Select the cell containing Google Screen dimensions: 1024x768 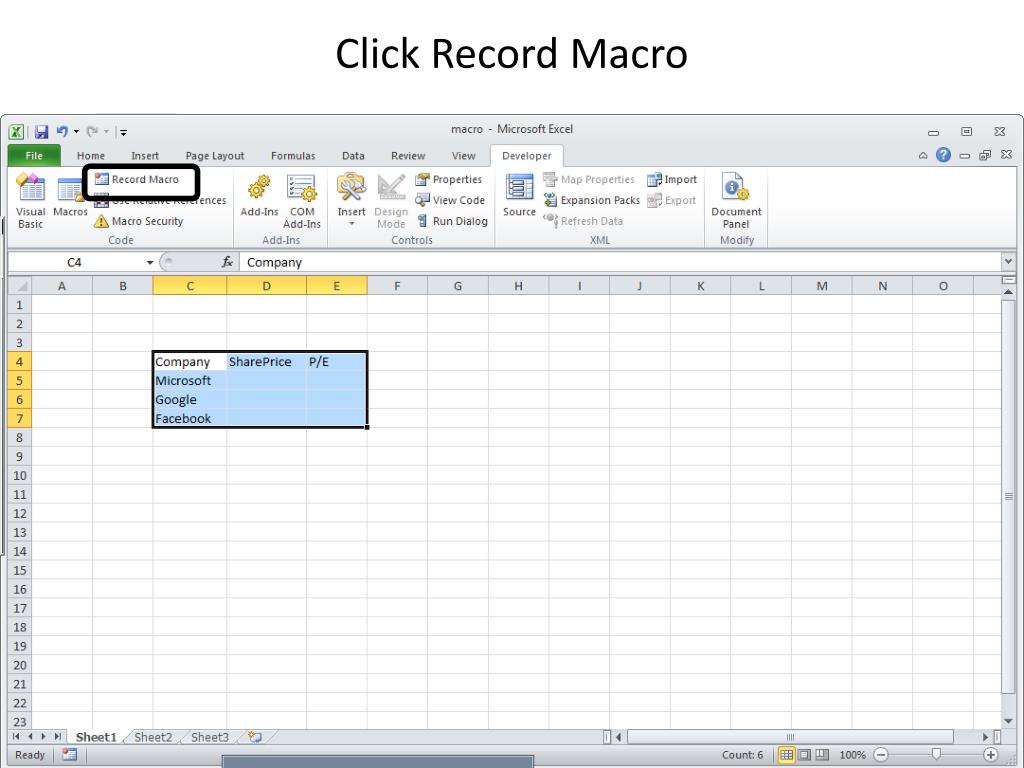pyautogui.click(x=189, y=400)
